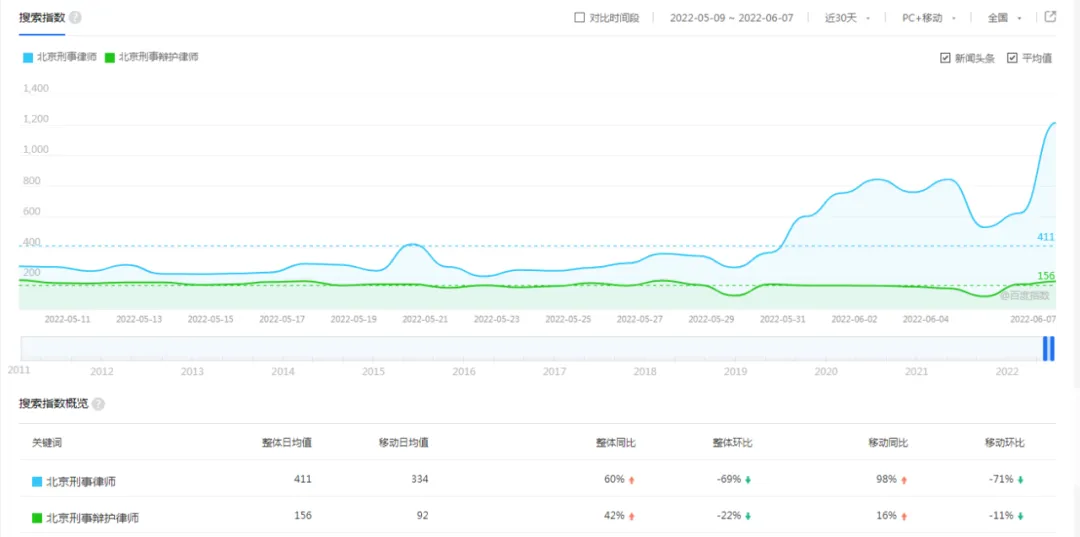Select the 搜索指数 tab

click(x=42, y=17)
